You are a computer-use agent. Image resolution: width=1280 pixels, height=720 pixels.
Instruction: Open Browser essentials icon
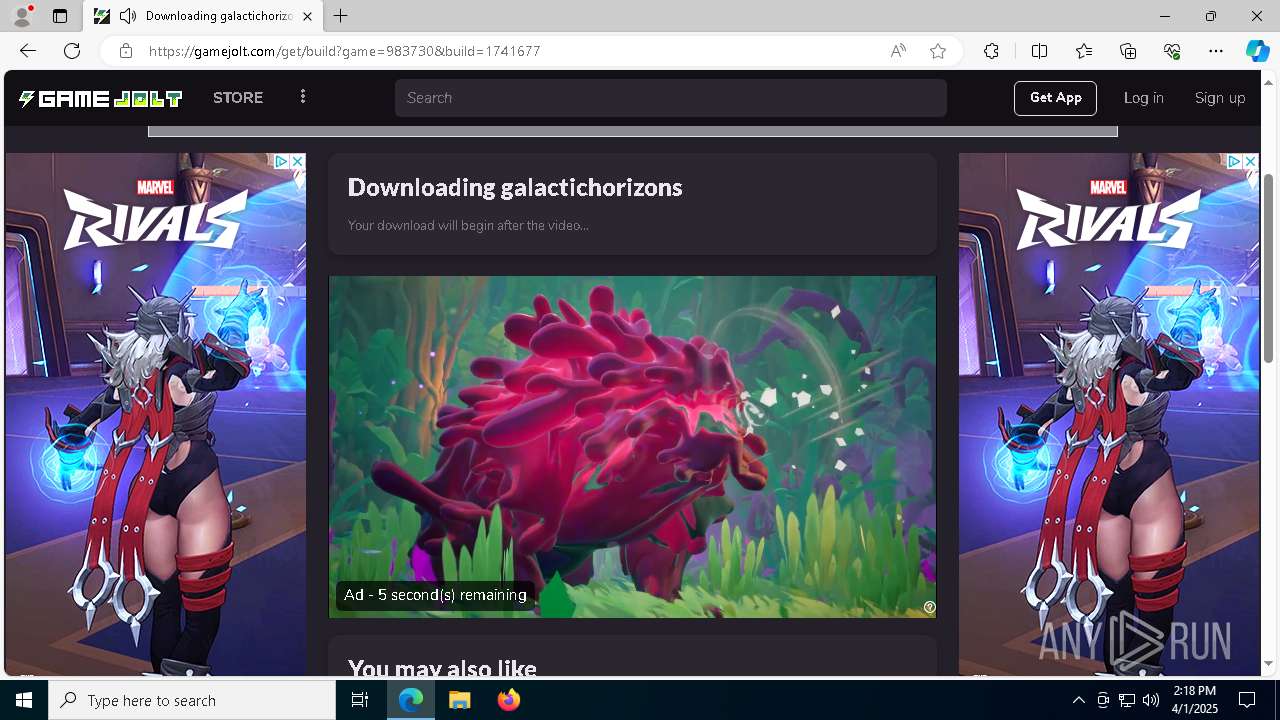point(1172,51)
